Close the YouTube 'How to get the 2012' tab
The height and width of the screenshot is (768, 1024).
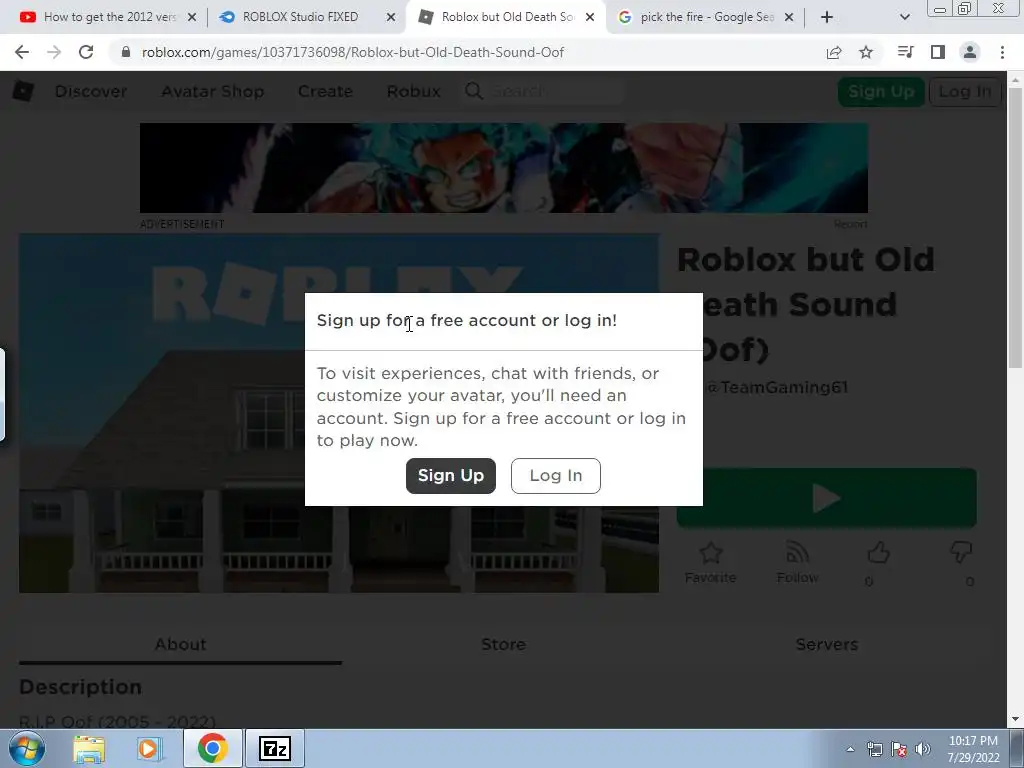[192, 18]
